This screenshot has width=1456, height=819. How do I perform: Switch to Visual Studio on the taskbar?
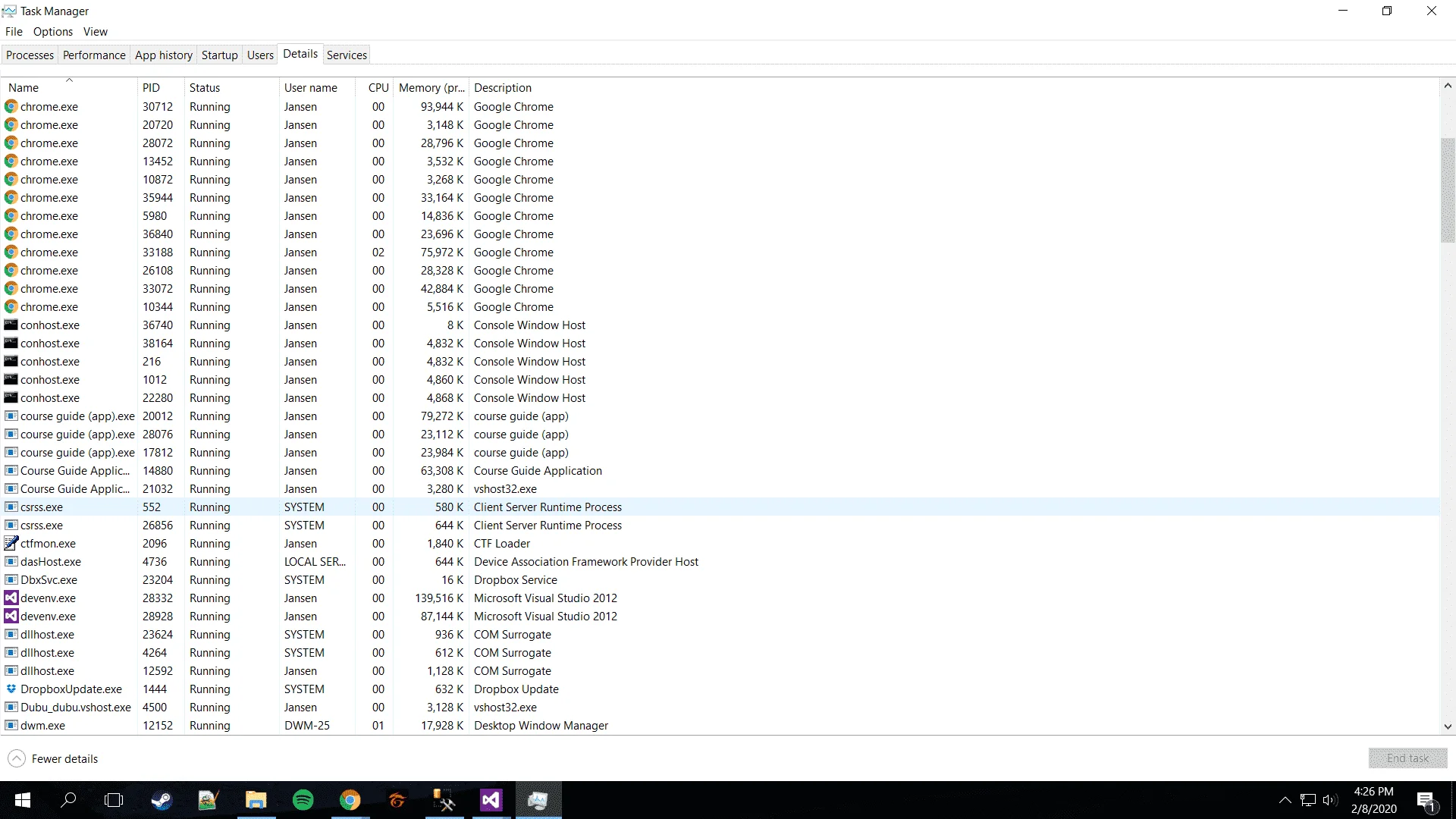coord(491,800)
